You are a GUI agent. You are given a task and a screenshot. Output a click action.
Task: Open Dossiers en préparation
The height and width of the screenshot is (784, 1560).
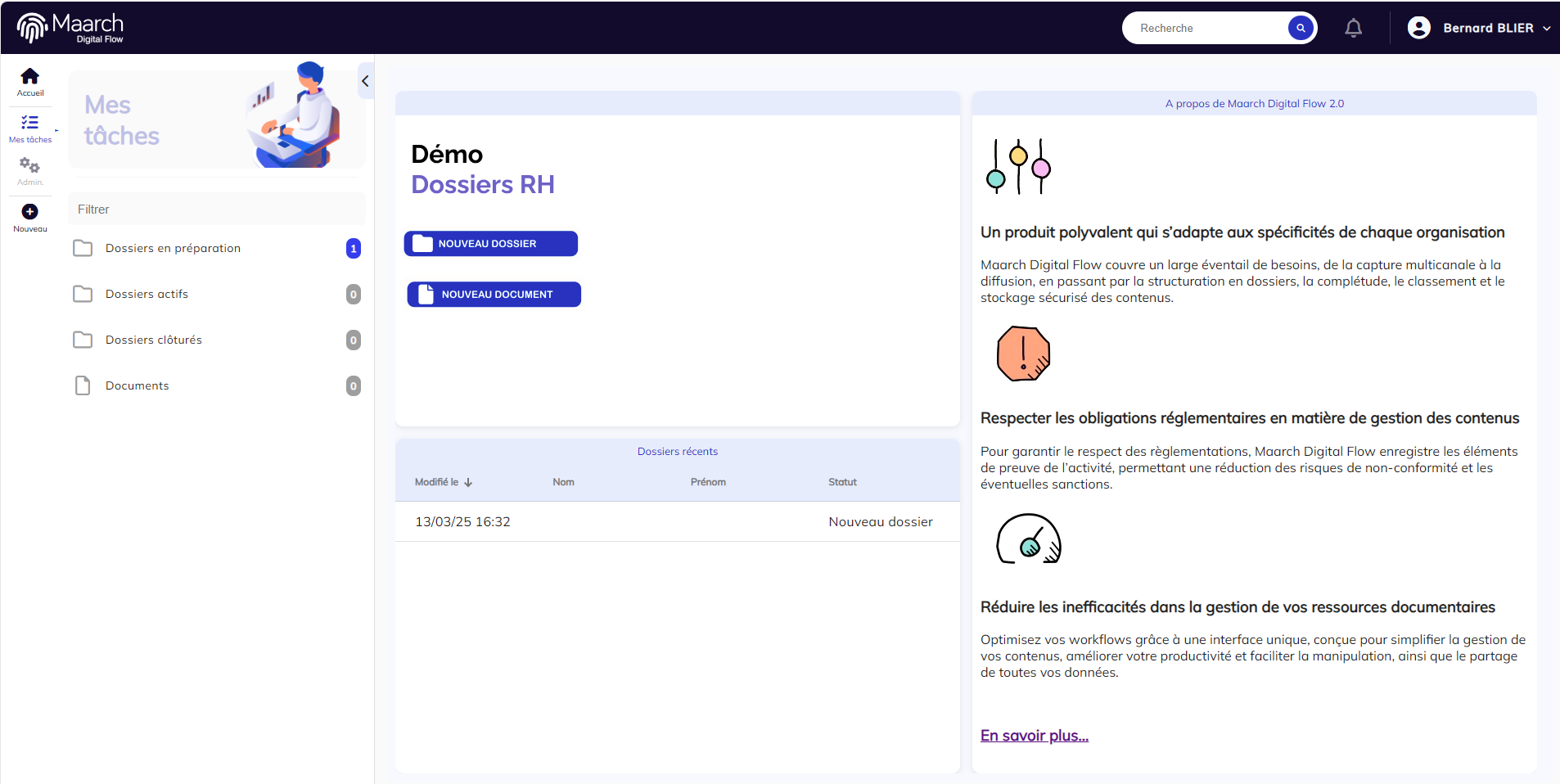pos(217,248)
